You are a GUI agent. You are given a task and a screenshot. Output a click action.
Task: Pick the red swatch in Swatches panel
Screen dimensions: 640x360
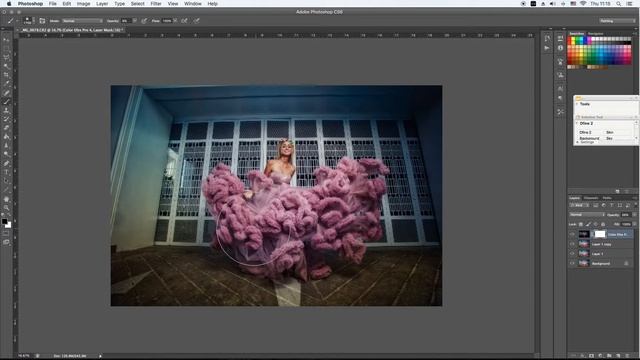[570, 40]
